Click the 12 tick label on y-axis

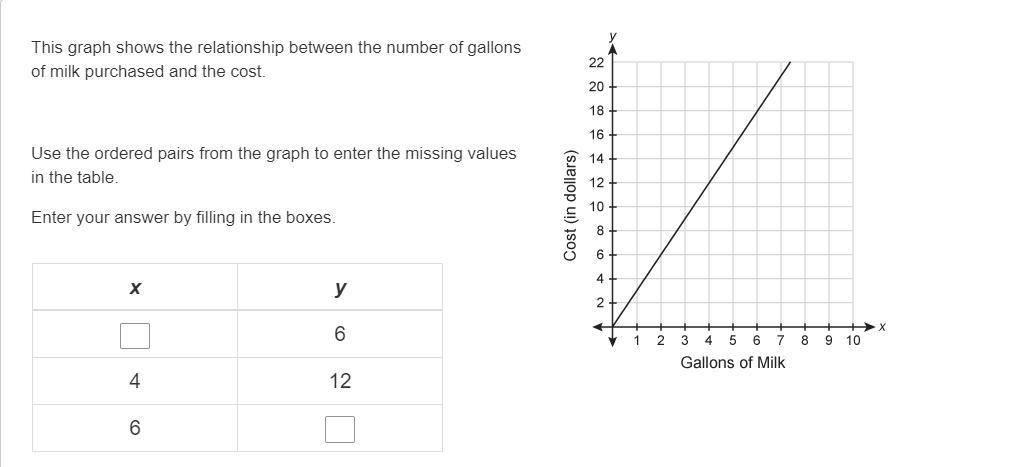coord(597,183)
